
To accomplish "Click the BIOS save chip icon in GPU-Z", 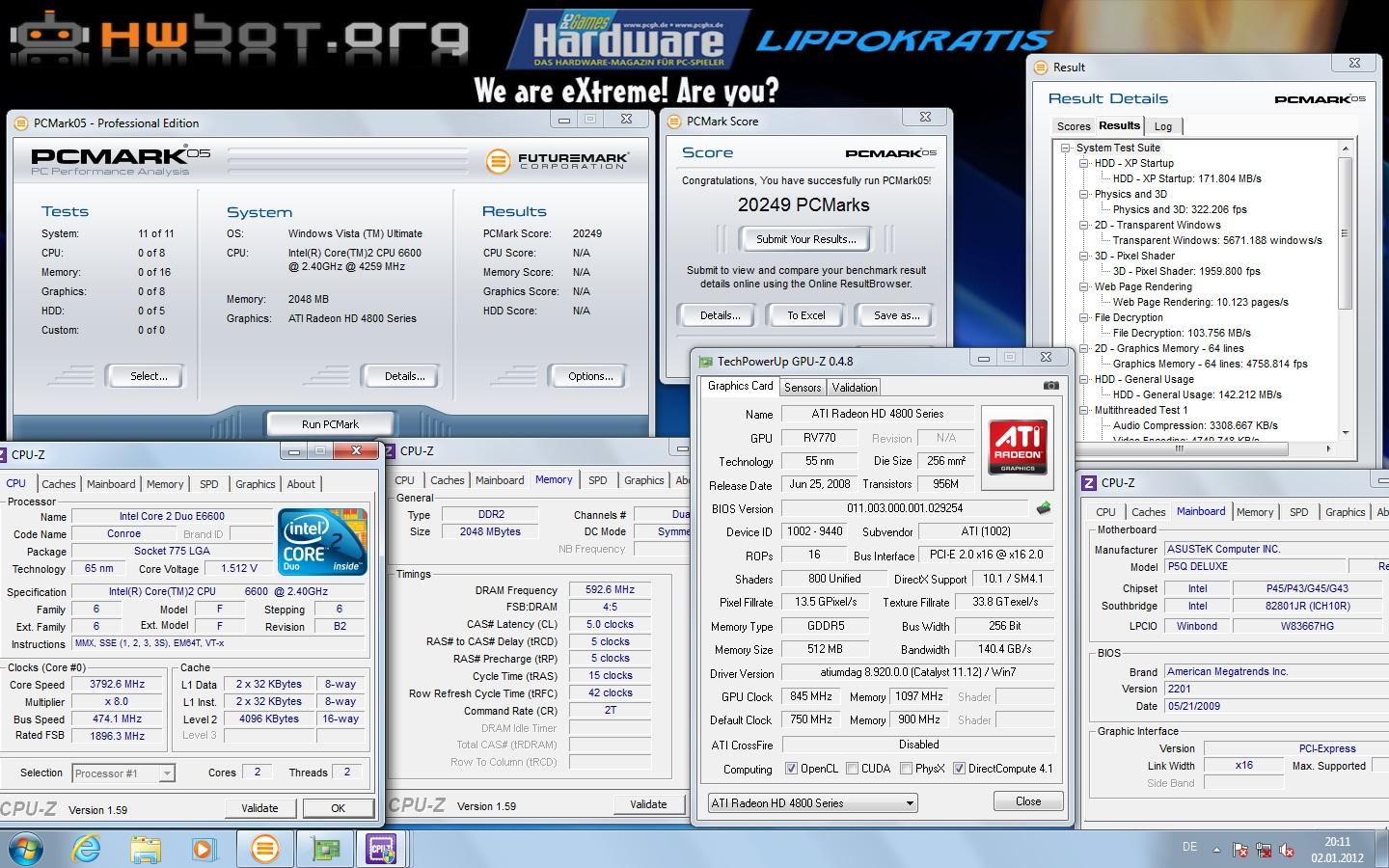I will click(x=1043, y=507).
